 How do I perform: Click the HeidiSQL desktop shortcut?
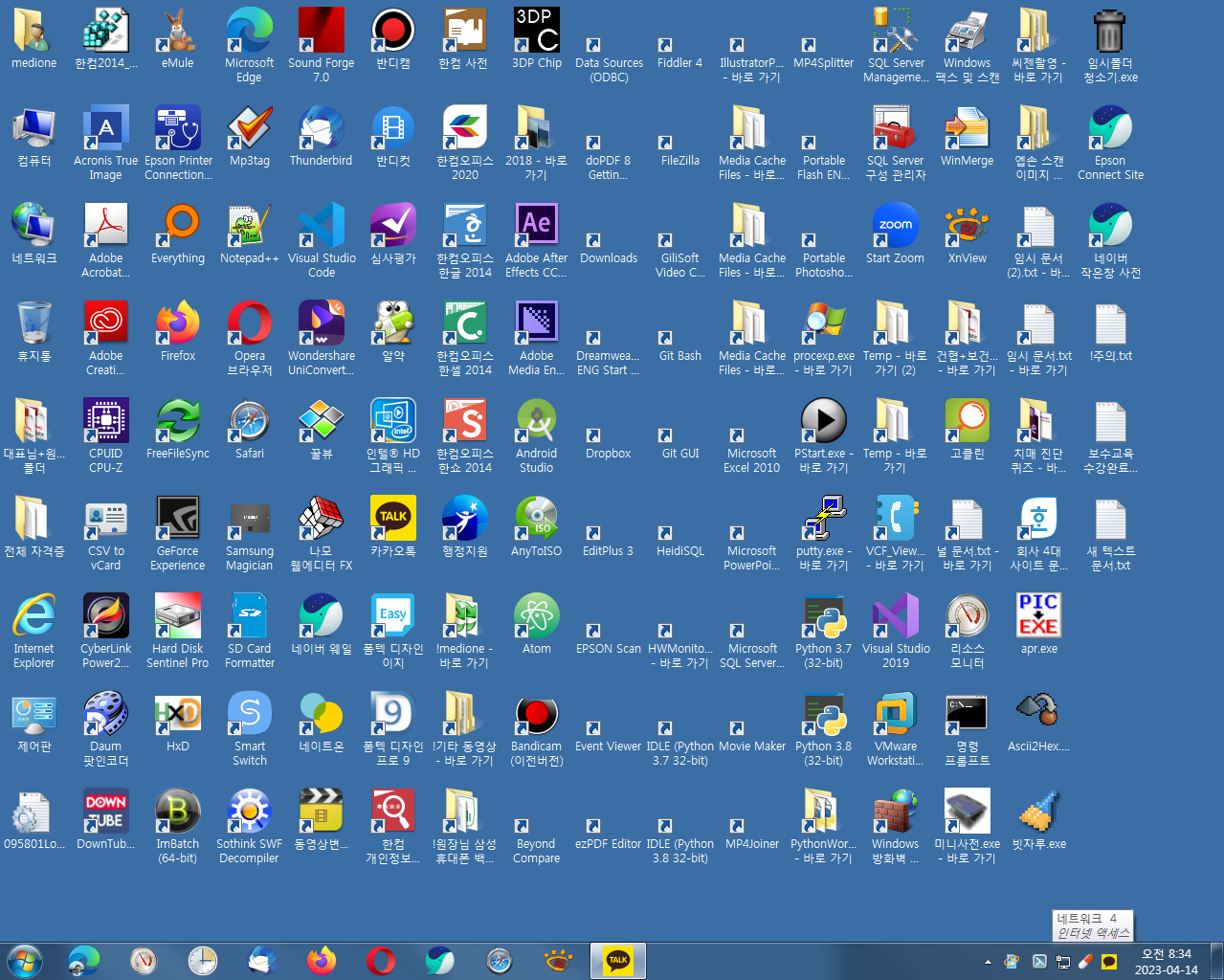pyautogui.click(x=679, y=542)
